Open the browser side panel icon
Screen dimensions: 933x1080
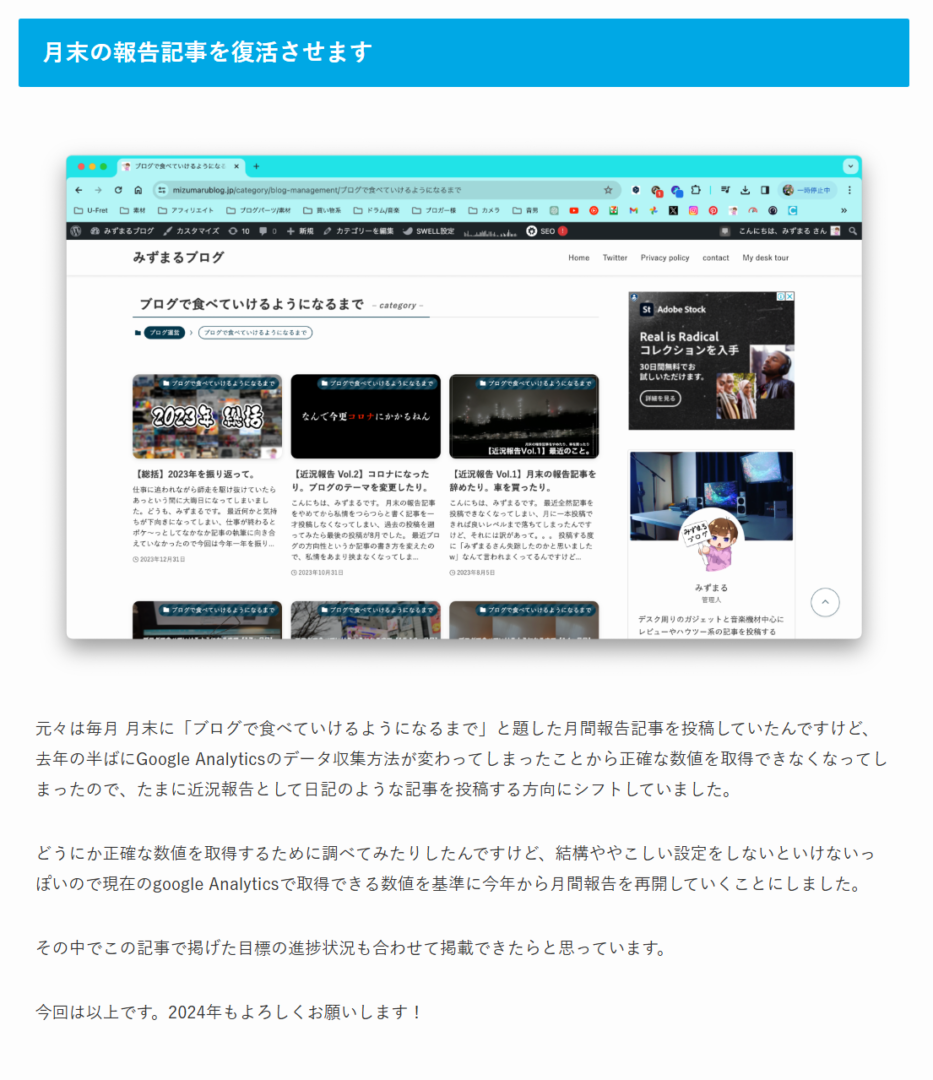pyautogui.click(x=765, y=190)
